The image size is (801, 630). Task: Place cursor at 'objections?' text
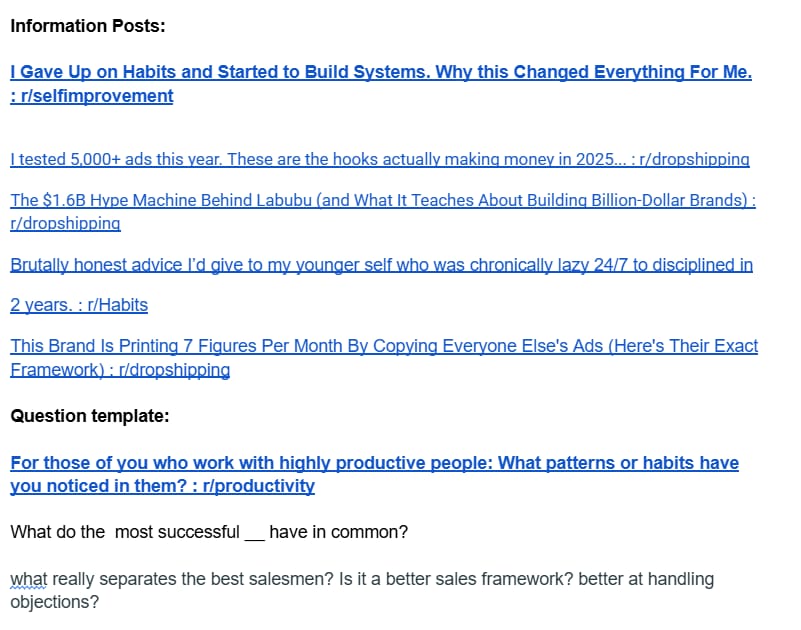click(x=55, y=602)
